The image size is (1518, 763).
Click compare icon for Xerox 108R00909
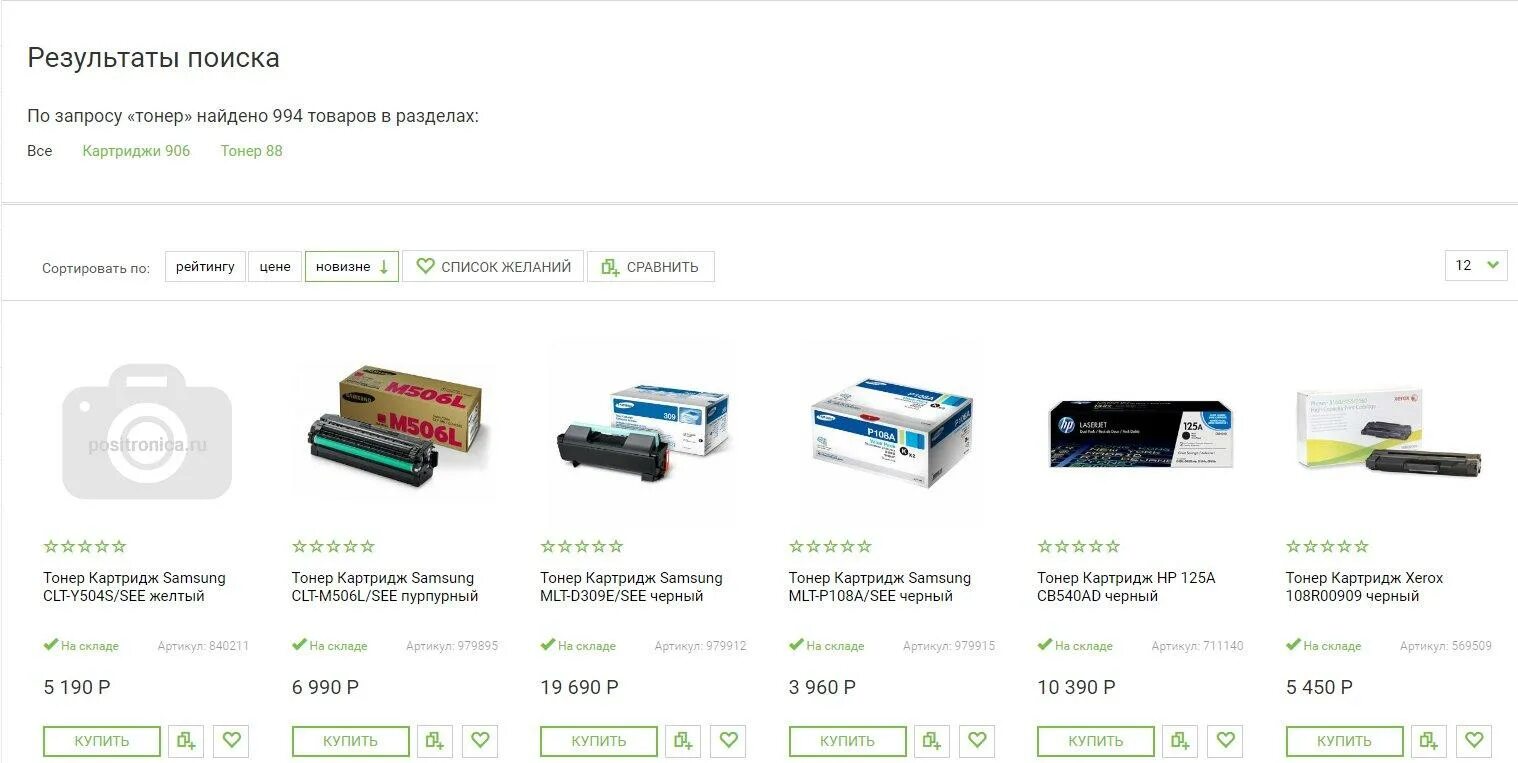point(1429,741)
